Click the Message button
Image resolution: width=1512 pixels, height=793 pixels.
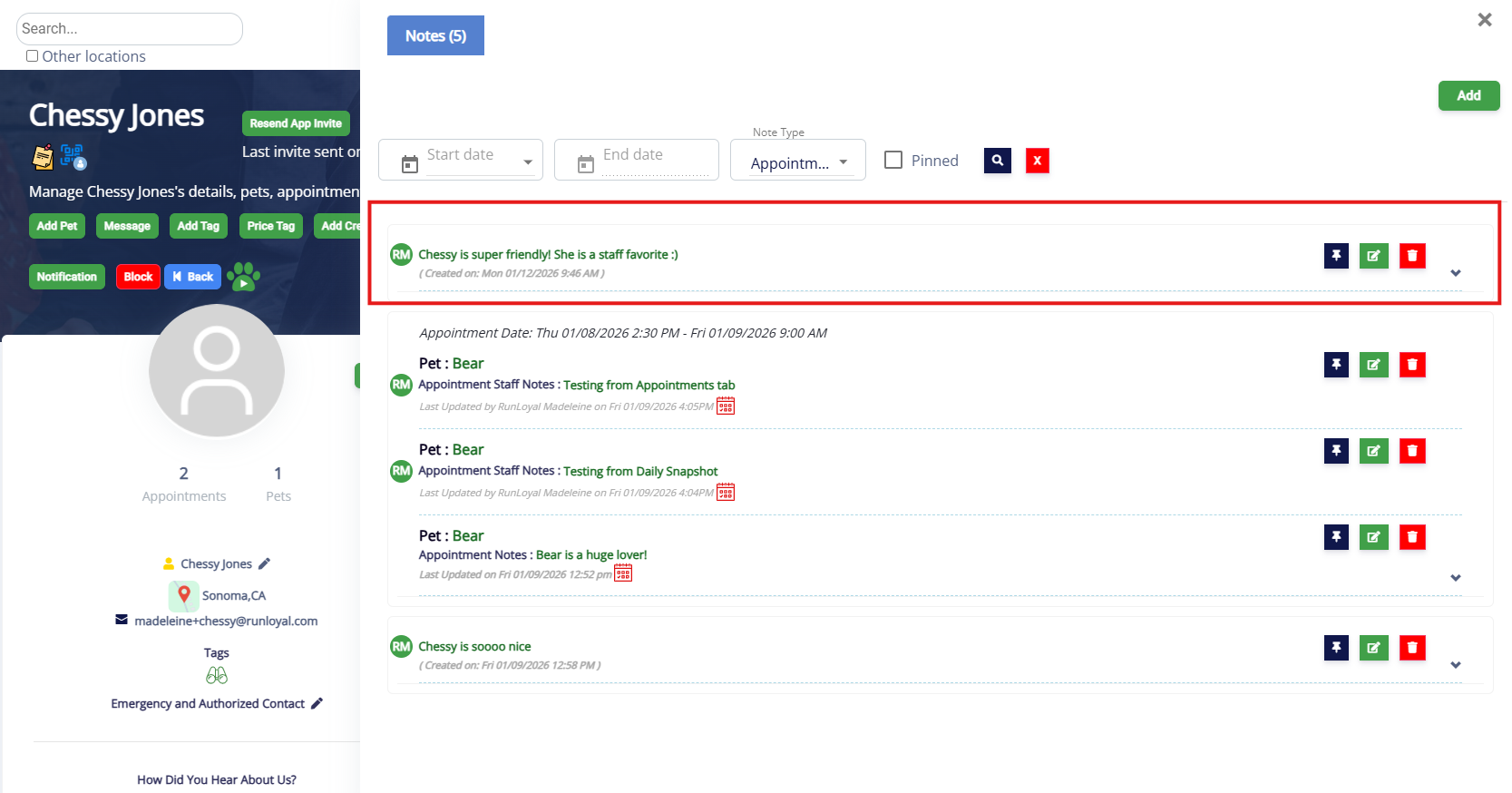click(x=127, y=226)
